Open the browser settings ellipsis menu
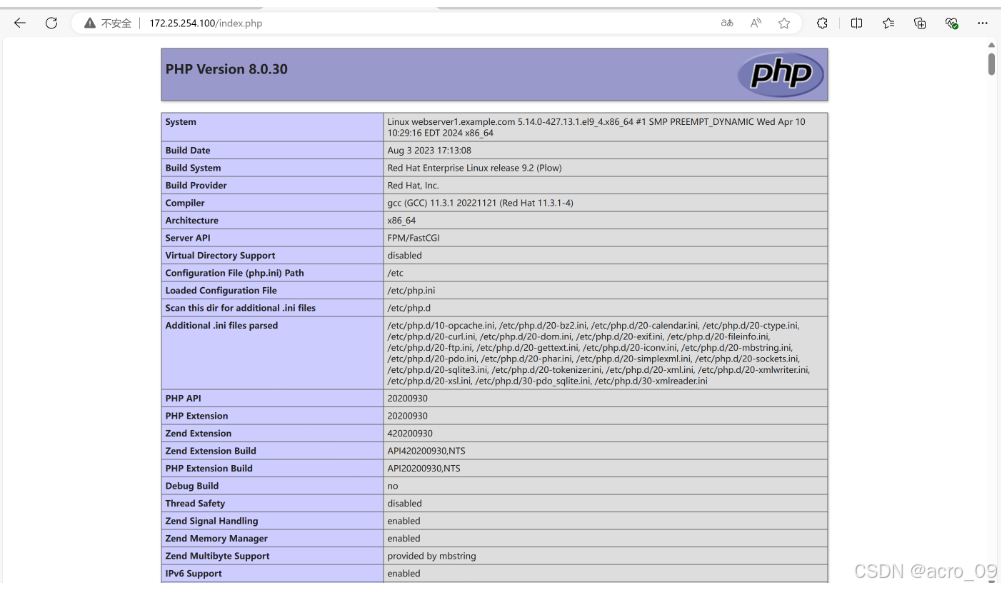1001x589 pixels. pos(982,23)
